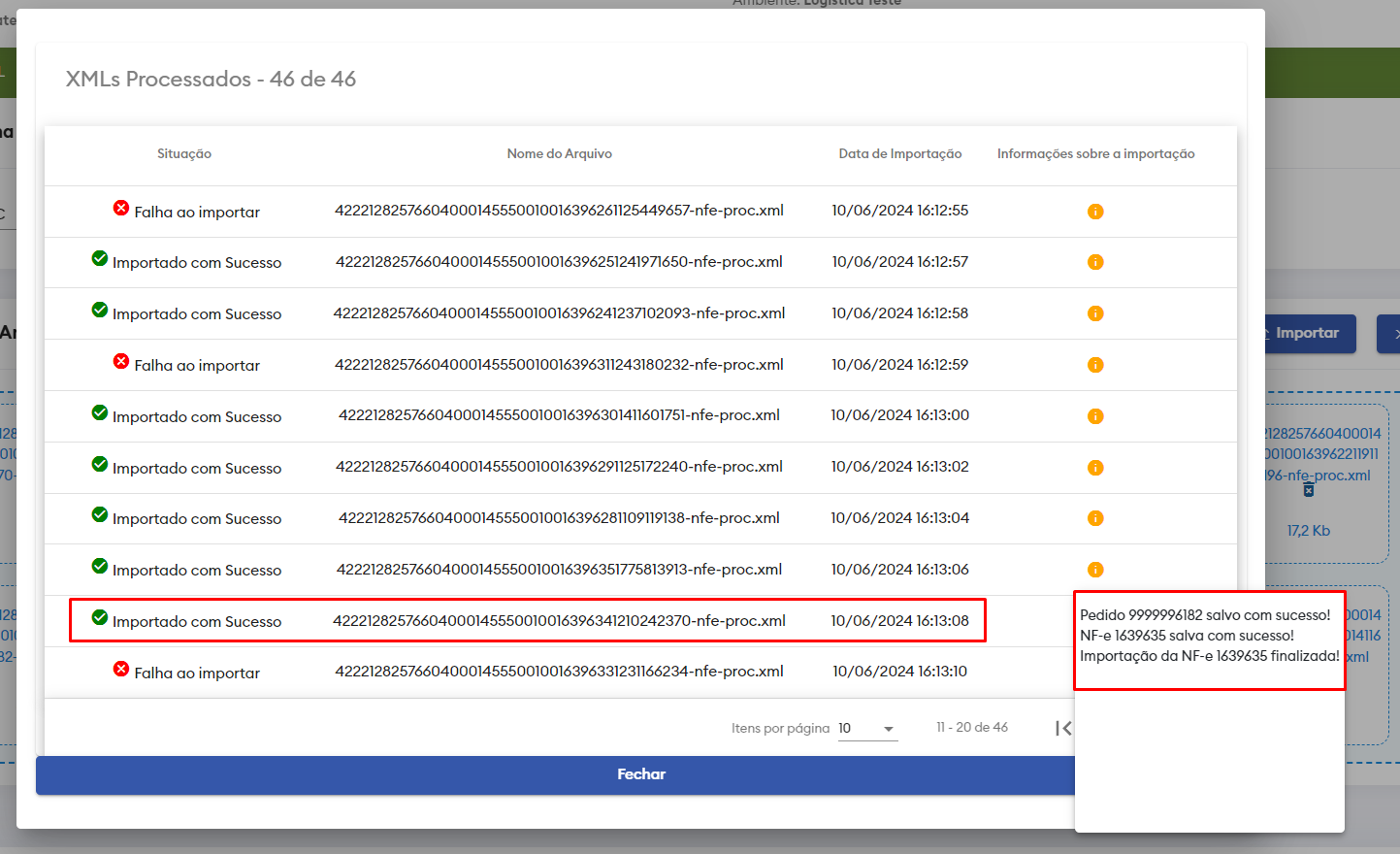The width and height of the screenshot is (1400, 854).
Task: Go to first page of results
Action: (x=1063, y=728)
